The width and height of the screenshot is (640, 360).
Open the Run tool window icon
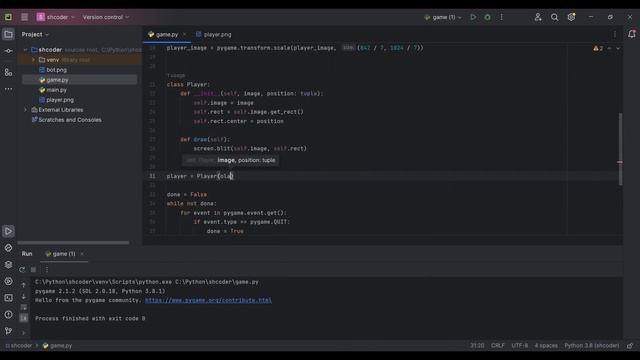8,231
